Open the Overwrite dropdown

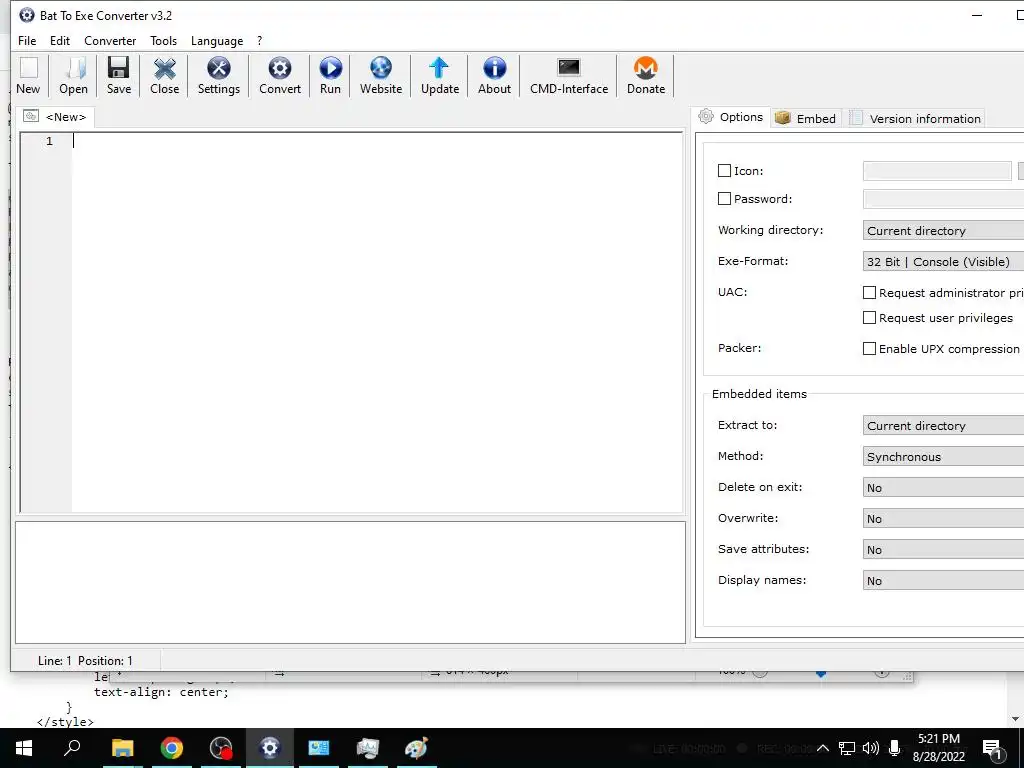tap(944, 519)
